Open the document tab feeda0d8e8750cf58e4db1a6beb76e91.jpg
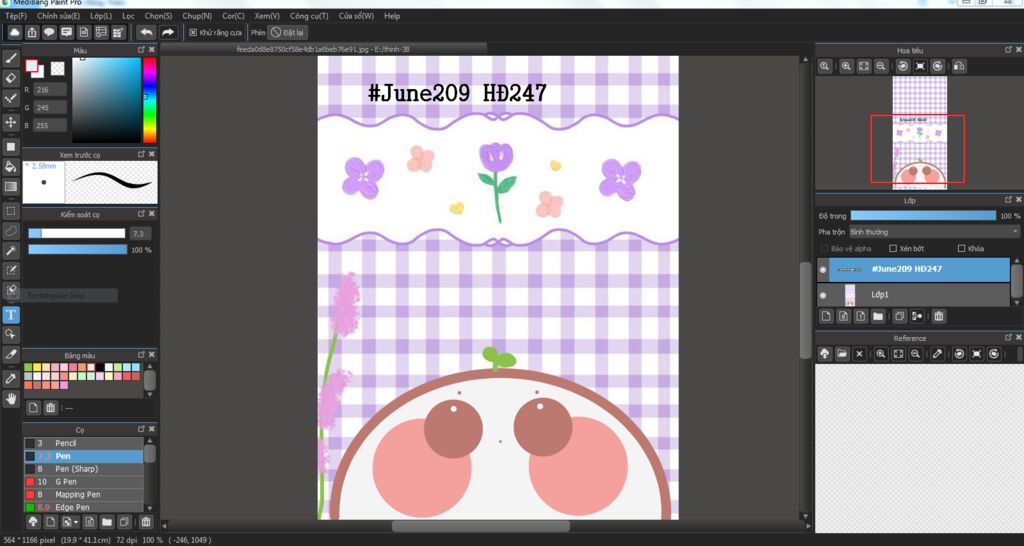This screenshot has height=546, width=1024. 323,49
